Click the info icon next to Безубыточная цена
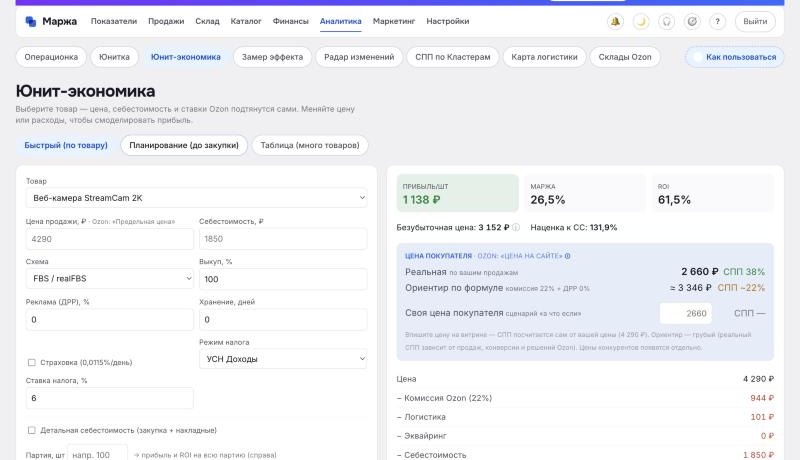Image resolution: width=800 pixels, height=460 pixels. point(516,227)
